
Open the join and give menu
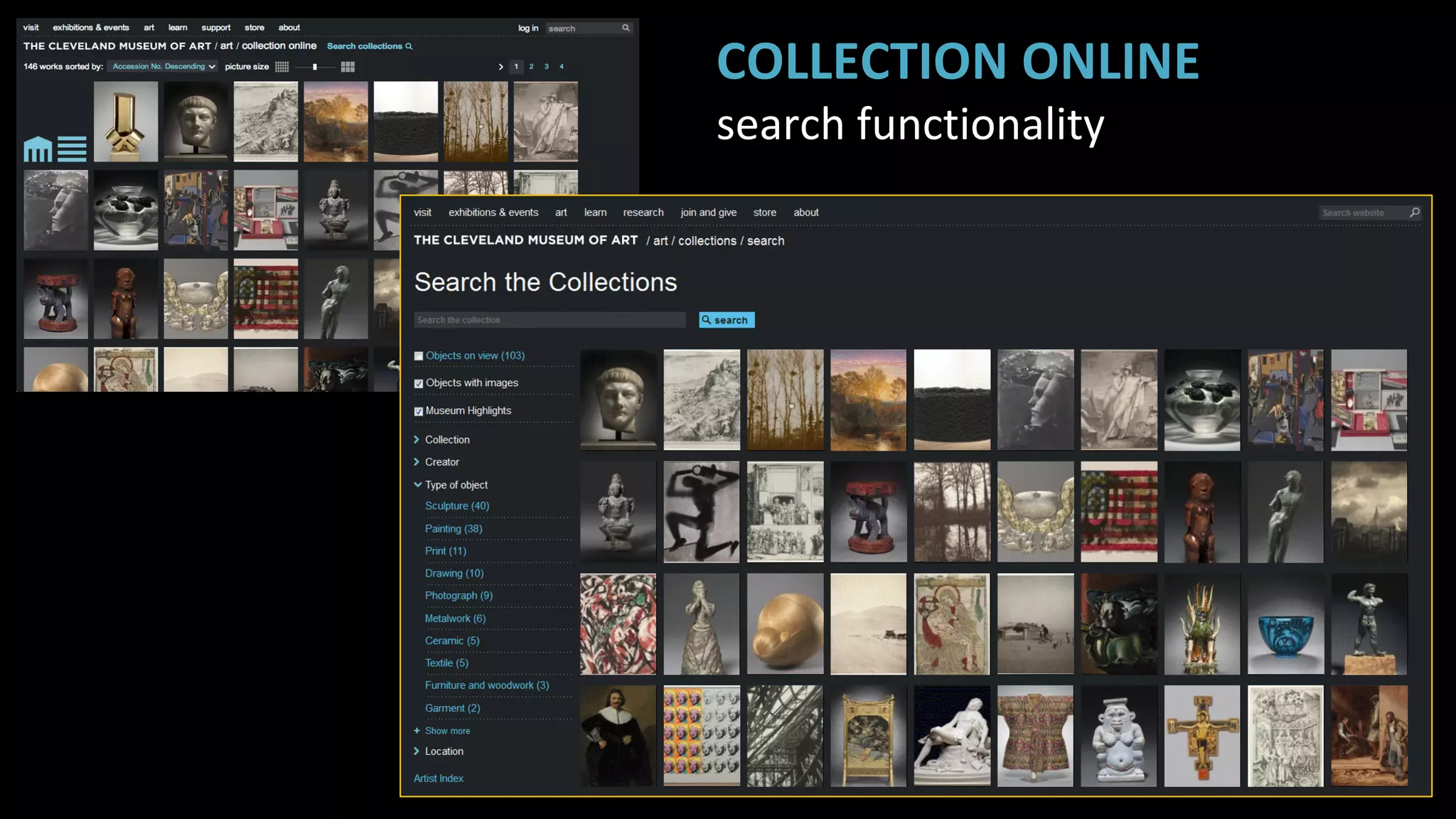pos(708,213)
